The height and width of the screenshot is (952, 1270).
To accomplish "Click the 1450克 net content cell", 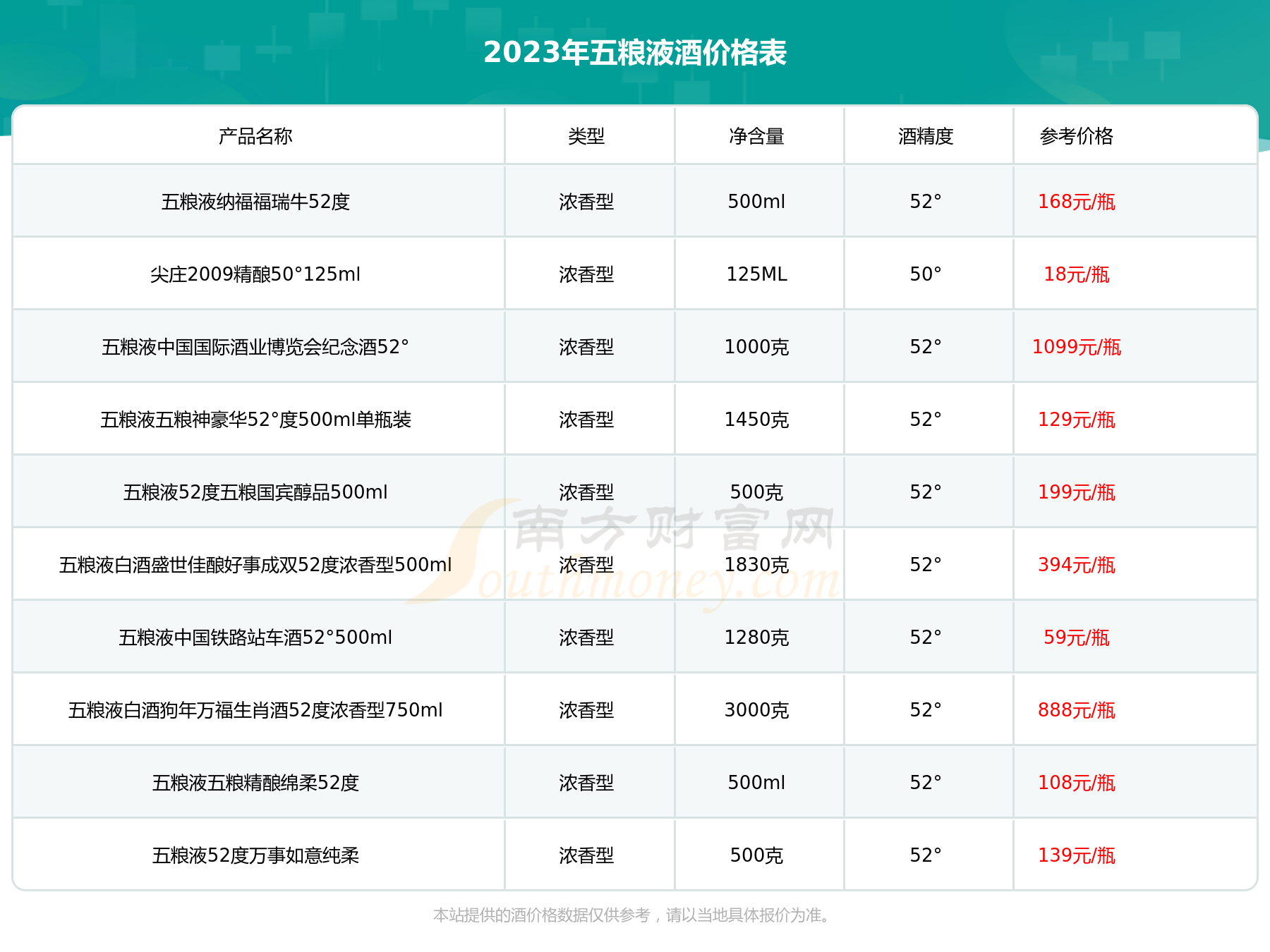I will [756, 420].
